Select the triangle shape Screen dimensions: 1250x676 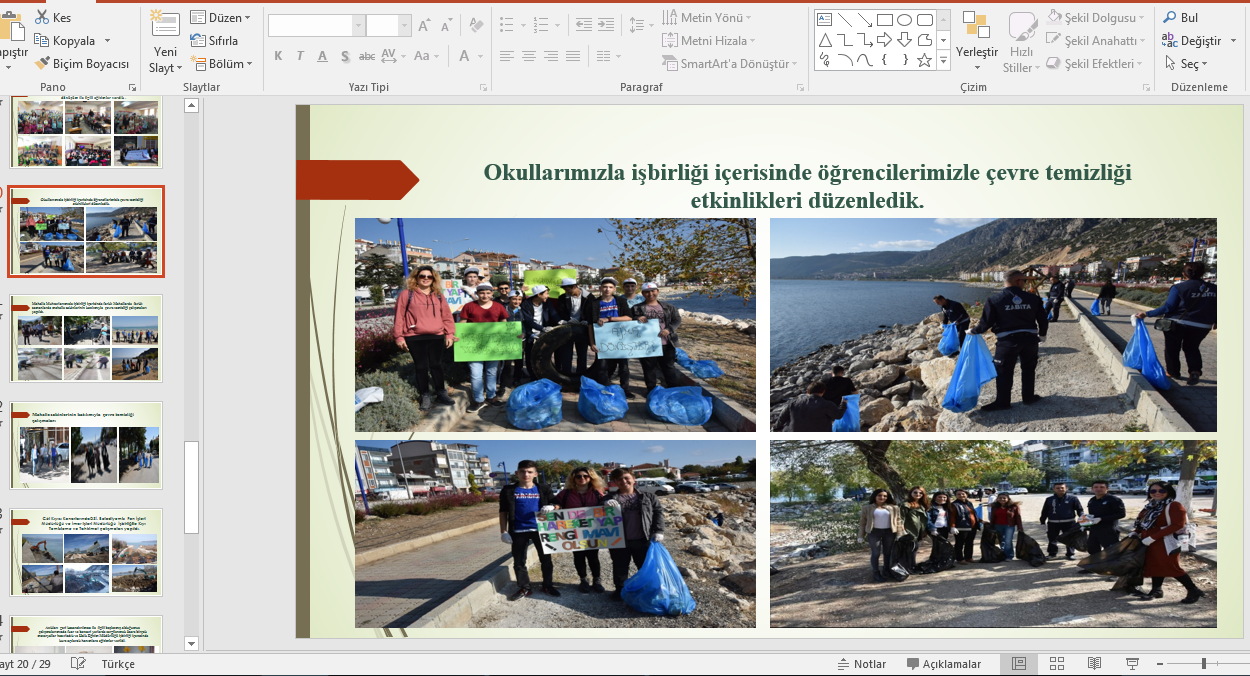[825, 40]
